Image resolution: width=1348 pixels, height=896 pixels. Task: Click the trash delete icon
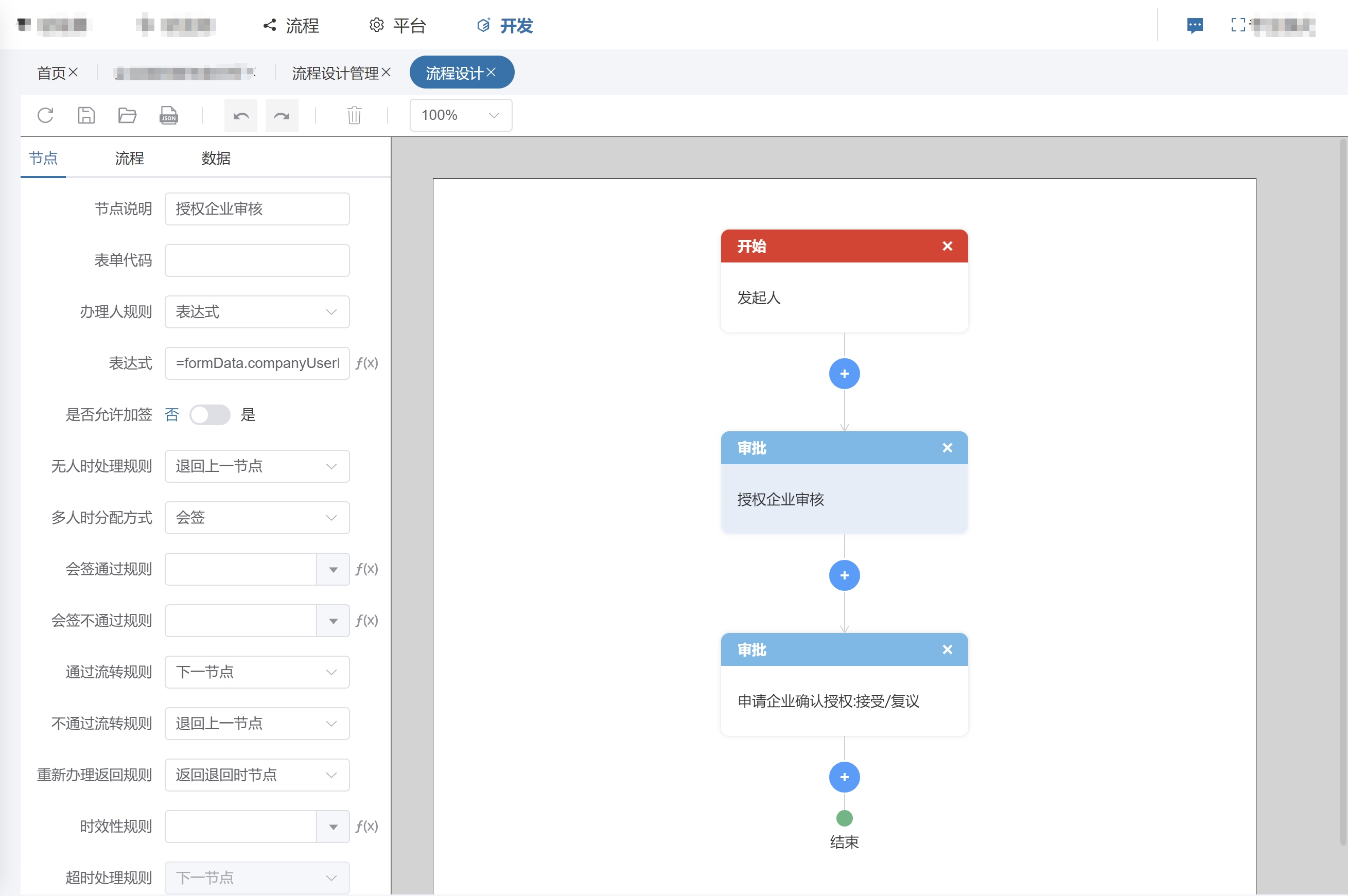[x=354, y=115]
